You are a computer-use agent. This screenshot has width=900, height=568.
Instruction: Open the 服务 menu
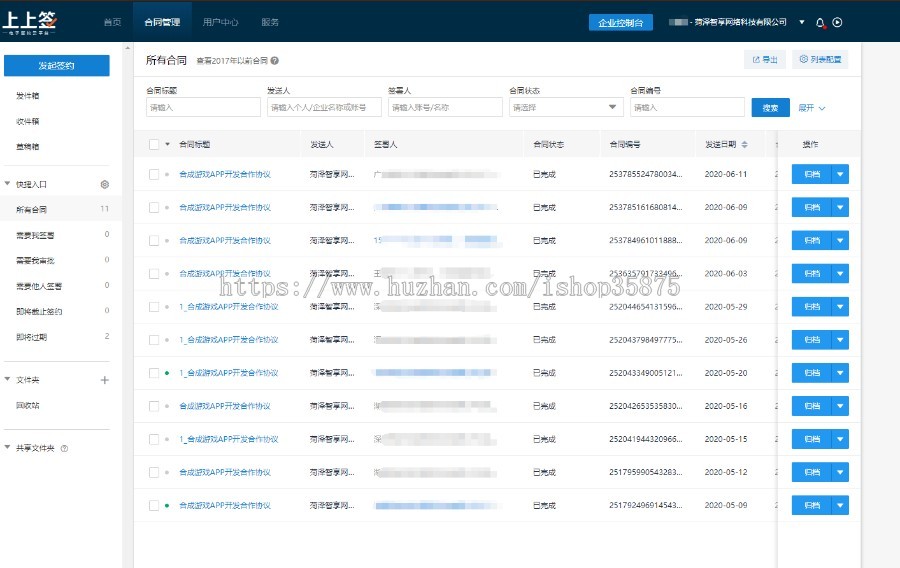(270, 22)
